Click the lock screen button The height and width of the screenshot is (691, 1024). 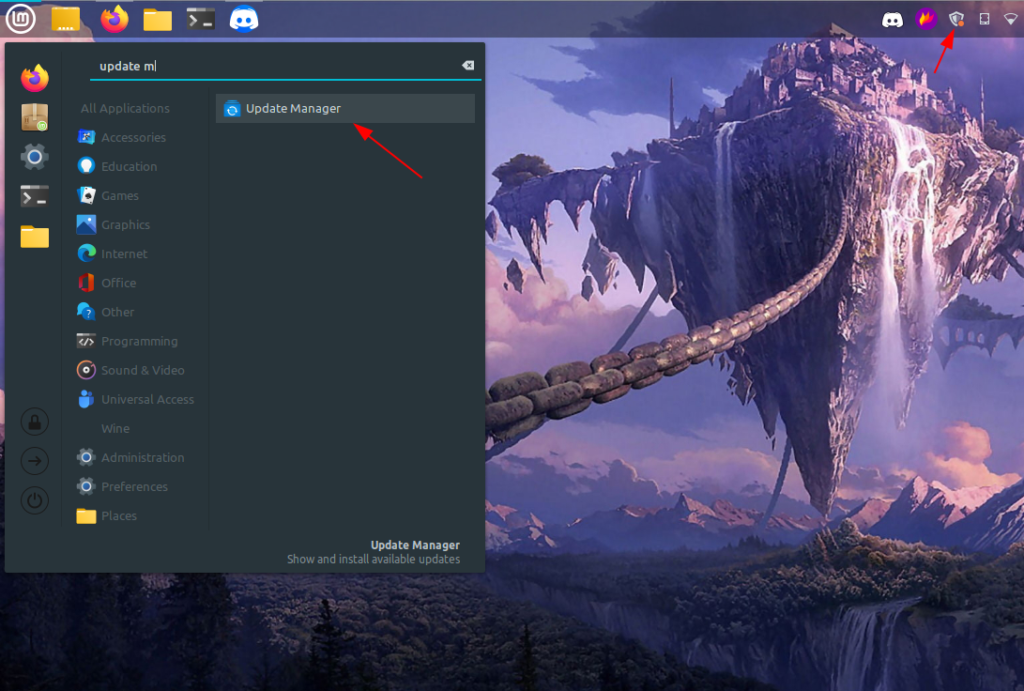tap(35, 422)
